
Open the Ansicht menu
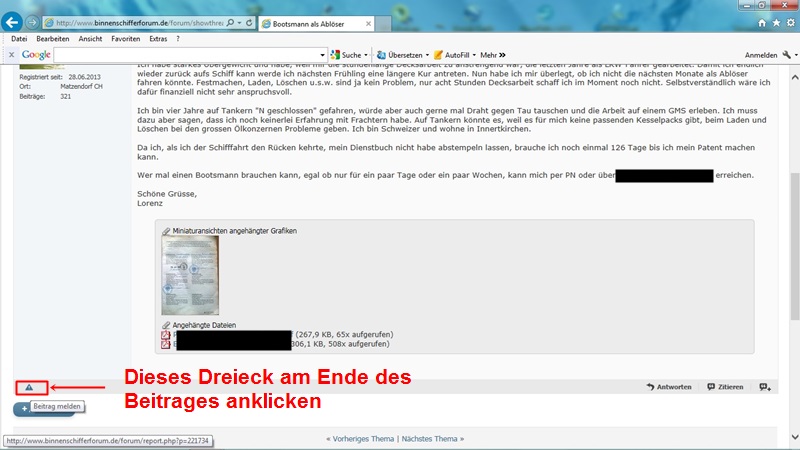90,38
